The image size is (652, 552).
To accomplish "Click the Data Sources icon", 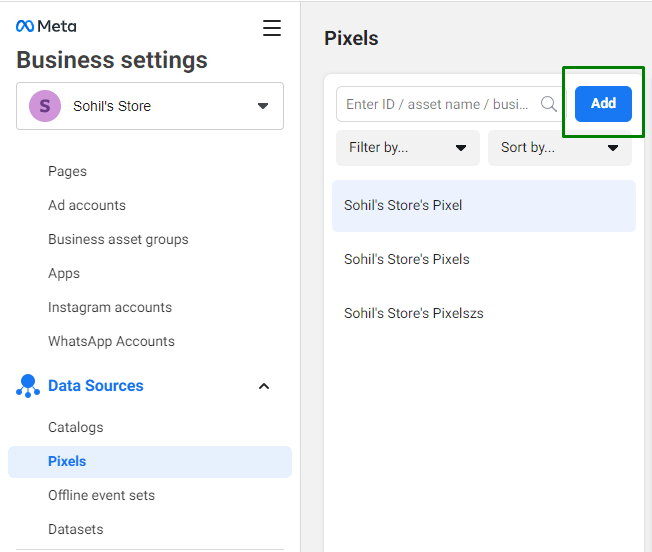I will pos(28,386).
